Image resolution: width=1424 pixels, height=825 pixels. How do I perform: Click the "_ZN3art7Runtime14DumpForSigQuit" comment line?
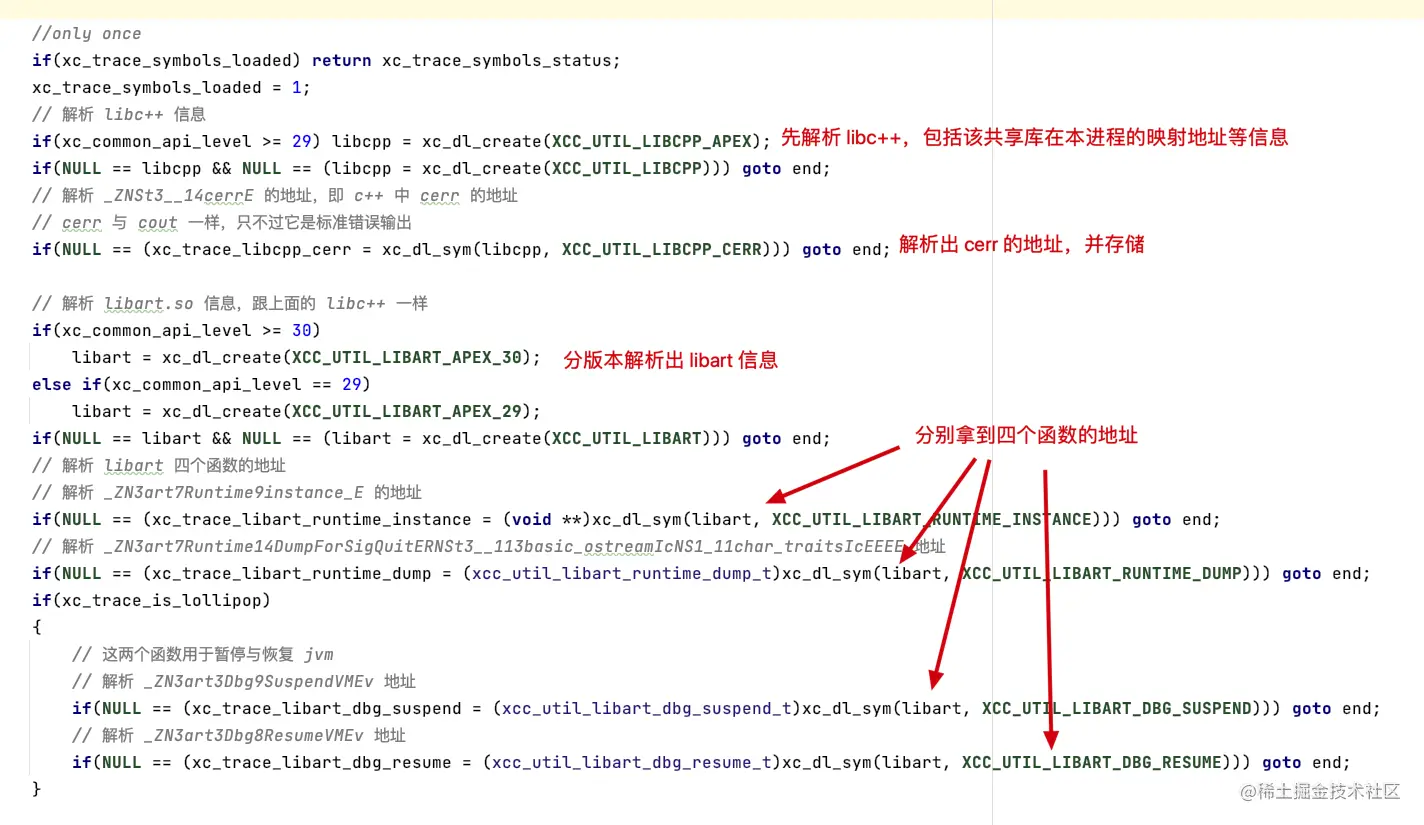489,547
